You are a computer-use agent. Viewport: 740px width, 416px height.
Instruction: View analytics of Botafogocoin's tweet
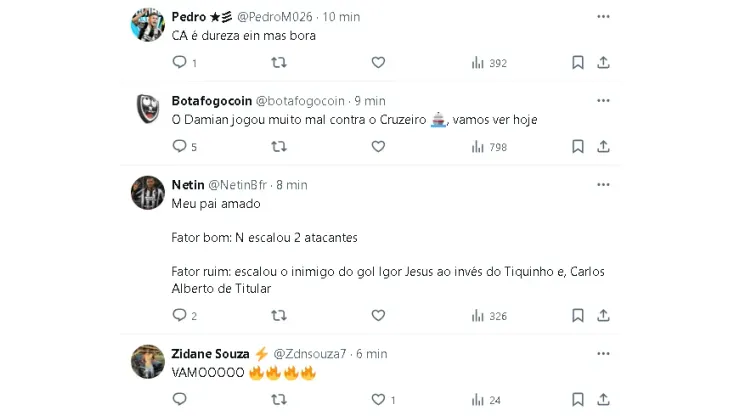pyautogui.click(x=489, y=146)
